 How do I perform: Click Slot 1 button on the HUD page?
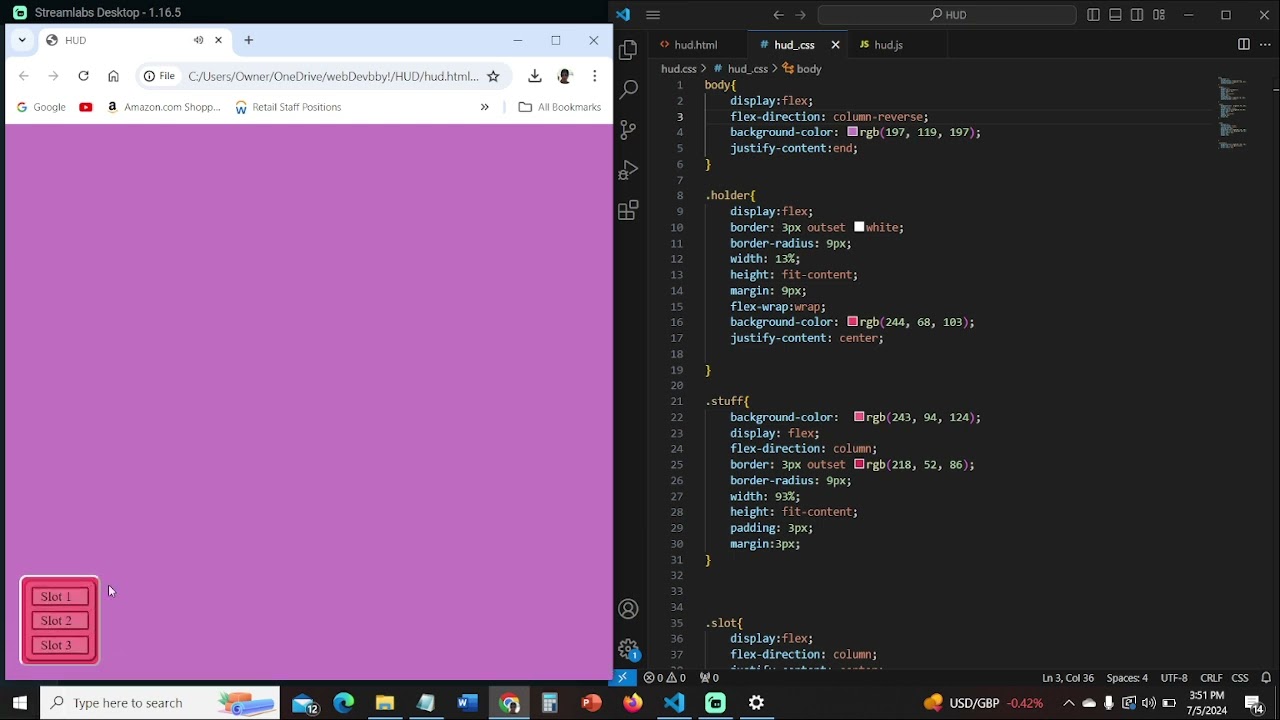click(x=60, y=597)
